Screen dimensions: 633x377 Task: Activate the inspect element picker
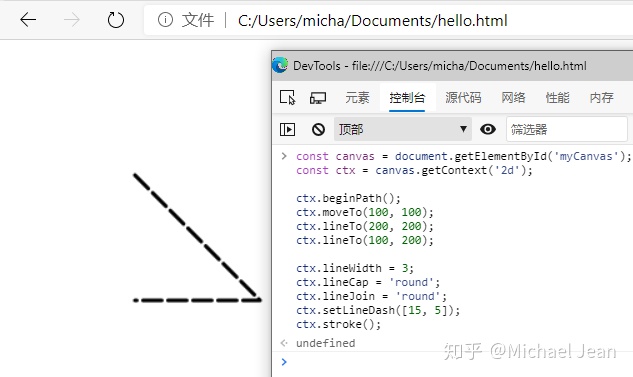tap(287, 97)
